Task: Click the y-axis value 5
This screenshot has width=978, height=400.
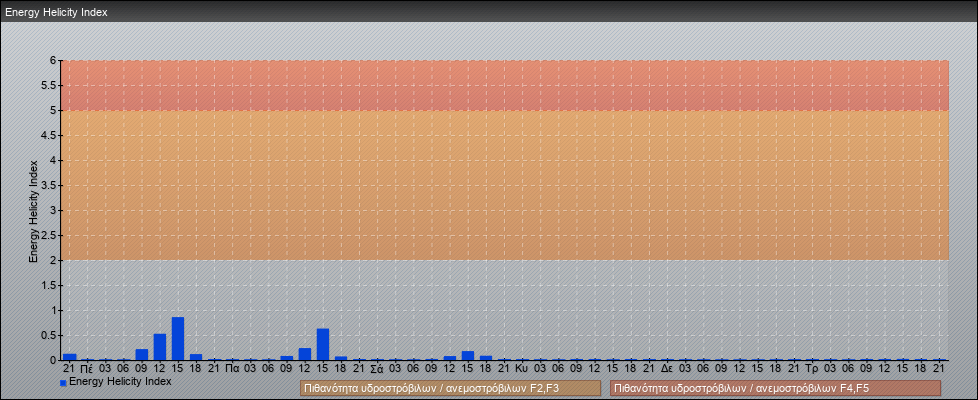Action: pyautogui.click(x=54, y=110)
